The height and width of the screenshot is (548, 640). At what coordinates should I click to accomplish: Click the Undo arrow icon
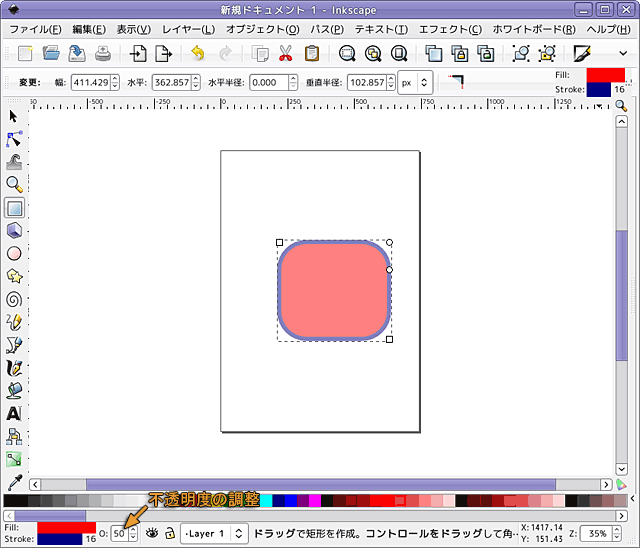click(x=197, y=54)
